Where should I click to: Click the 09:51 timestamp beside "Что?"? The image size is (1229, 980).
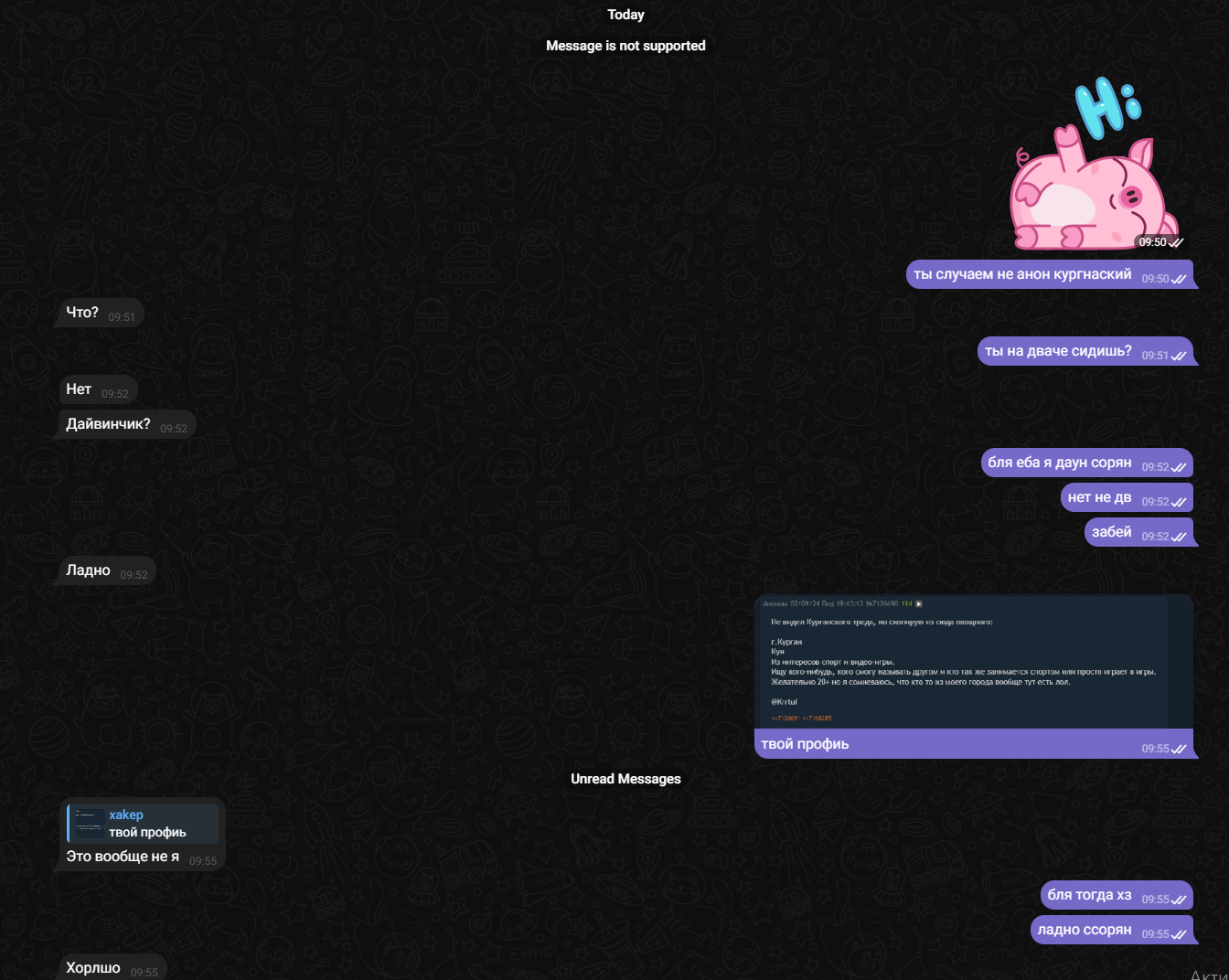click(x=122, y=317)
